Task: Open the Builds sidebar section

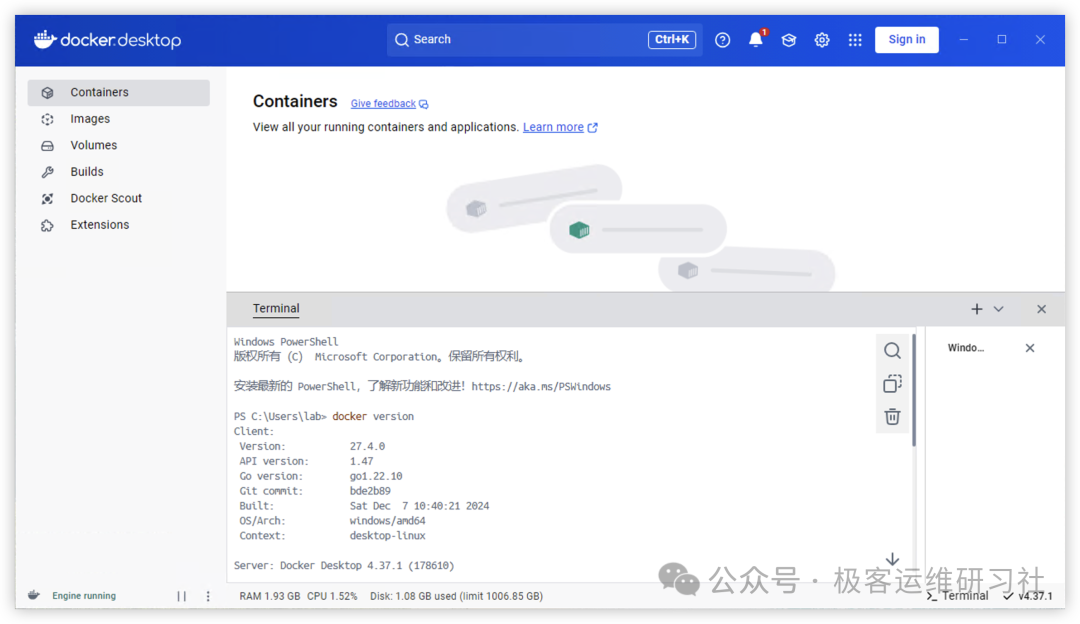Action: pyautogui.click(x=118, y=171)
